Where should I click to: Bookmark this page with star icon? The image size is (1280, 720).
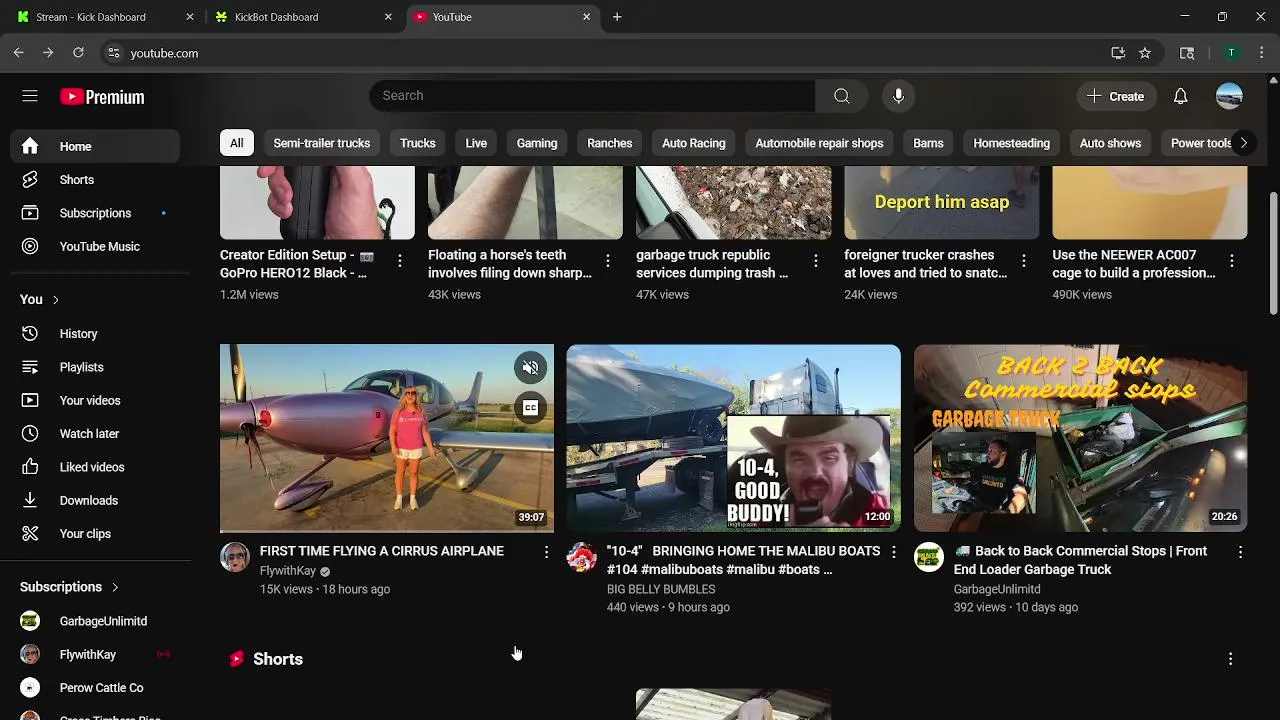tap(1145, 53)
